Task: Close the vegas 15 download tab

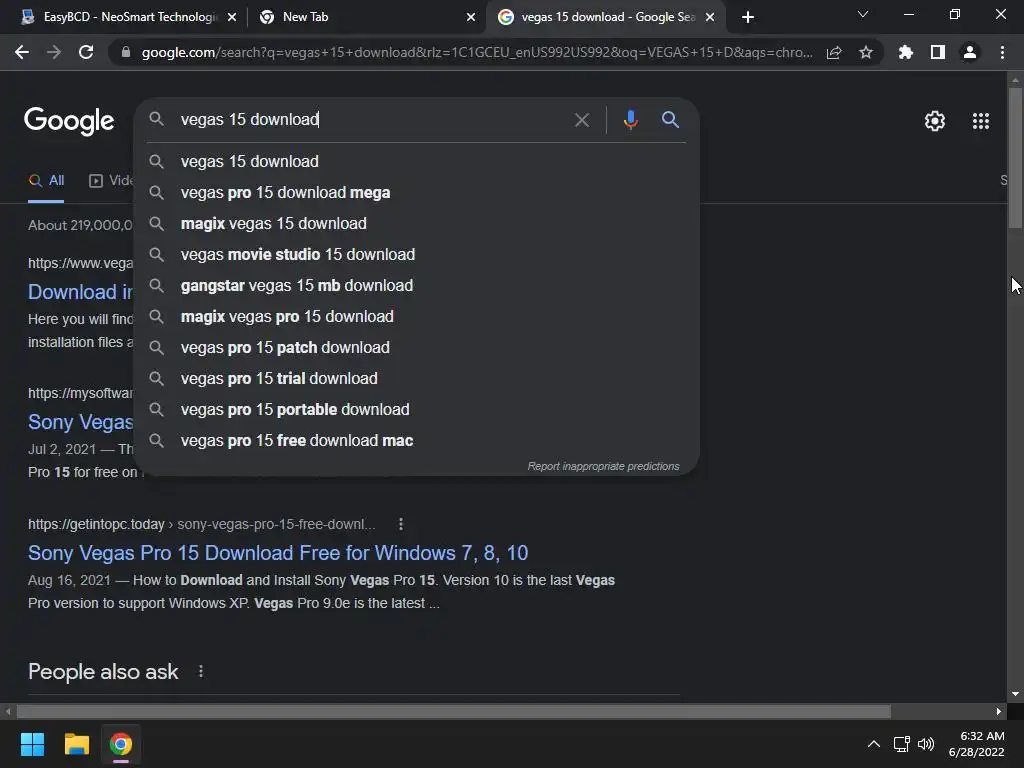Action: [x=711, y=17]
